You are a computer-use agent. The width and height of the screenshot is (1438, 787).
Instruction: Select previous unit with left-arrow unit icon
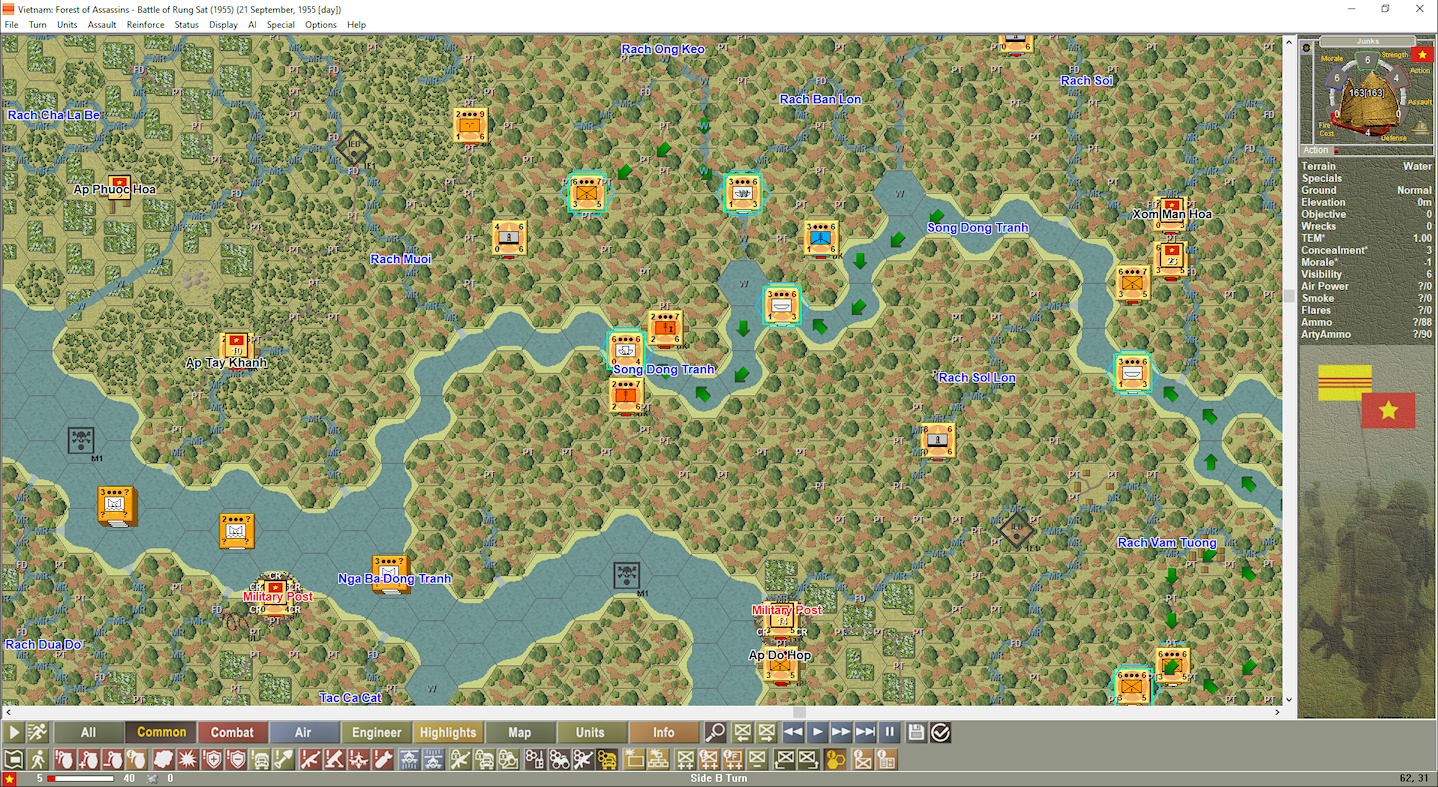point(742,732)
